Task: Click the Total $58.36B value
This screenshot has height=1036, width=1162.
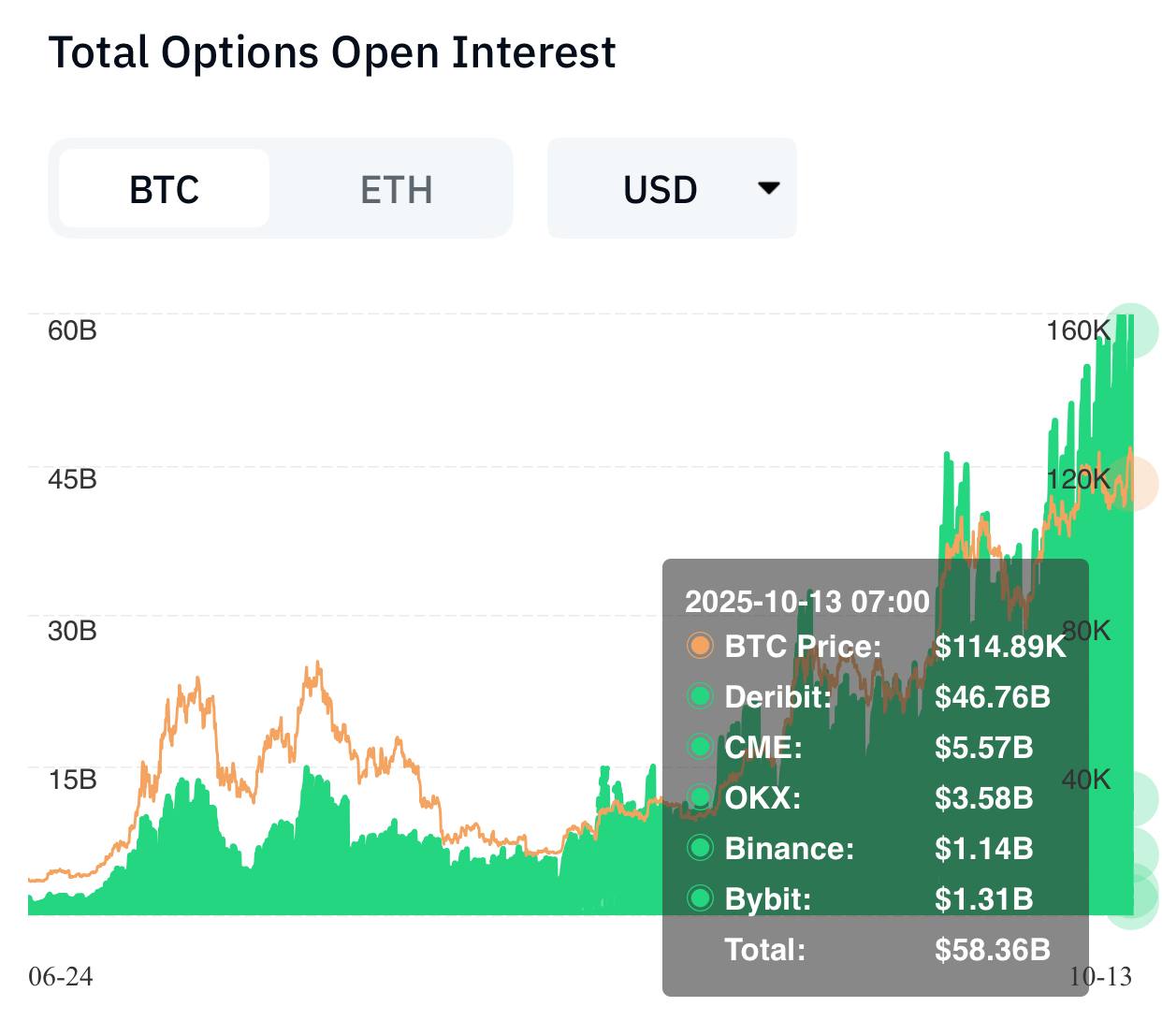Action: (x=992, y=949)
